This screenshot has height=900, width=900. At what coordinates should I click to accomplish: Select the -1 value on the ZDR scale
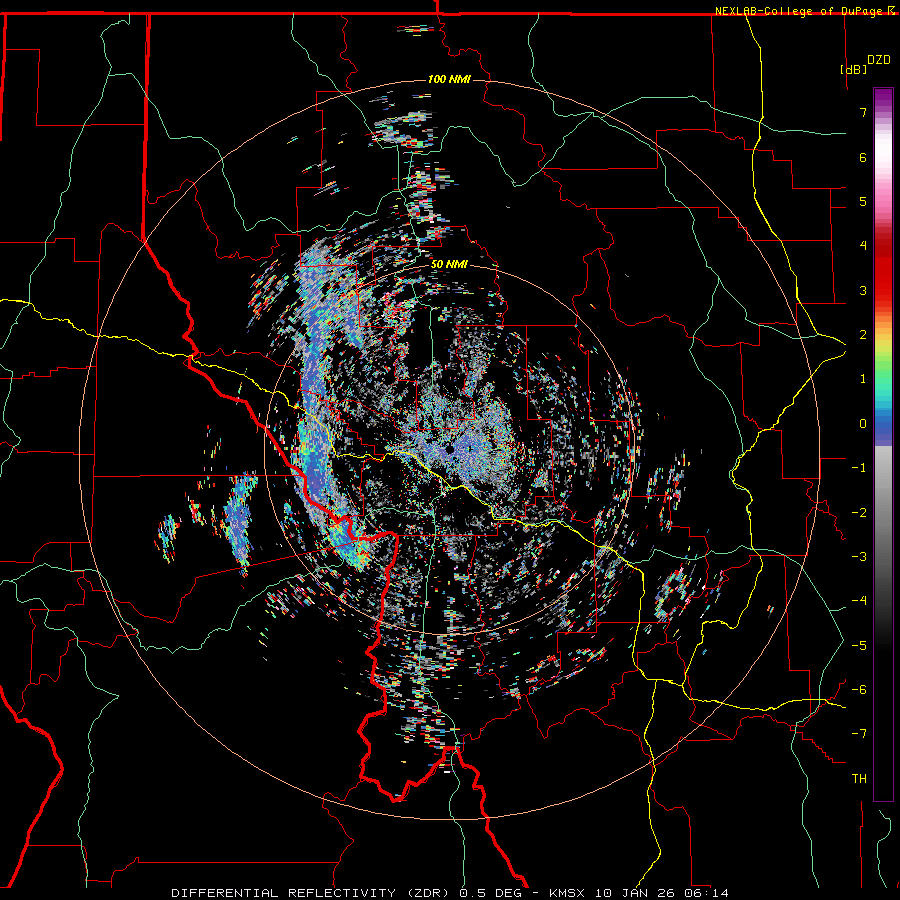(859, 468)
